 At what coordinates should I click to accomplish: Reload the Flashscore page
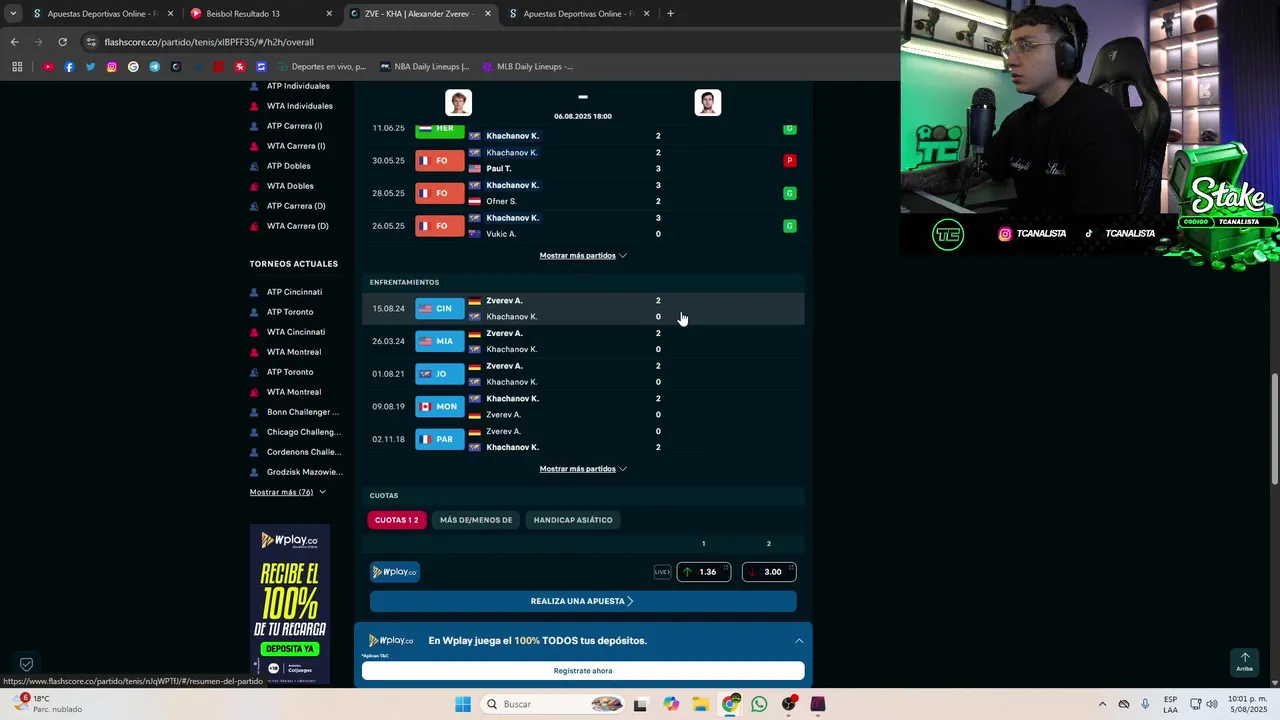[62, 42]
